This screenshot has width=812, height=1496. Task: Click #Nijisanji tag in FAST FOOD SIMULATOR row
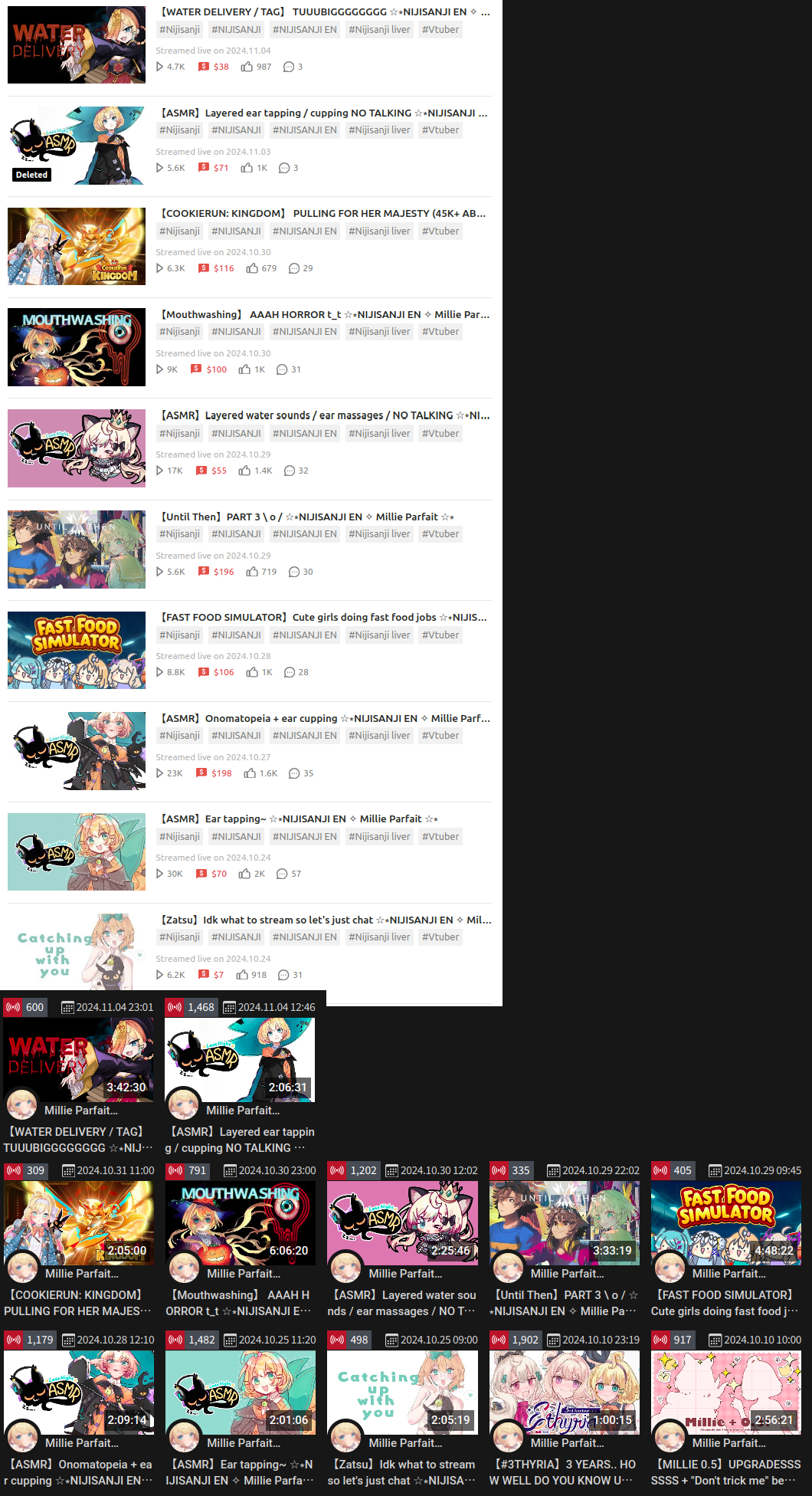point(179,635)
